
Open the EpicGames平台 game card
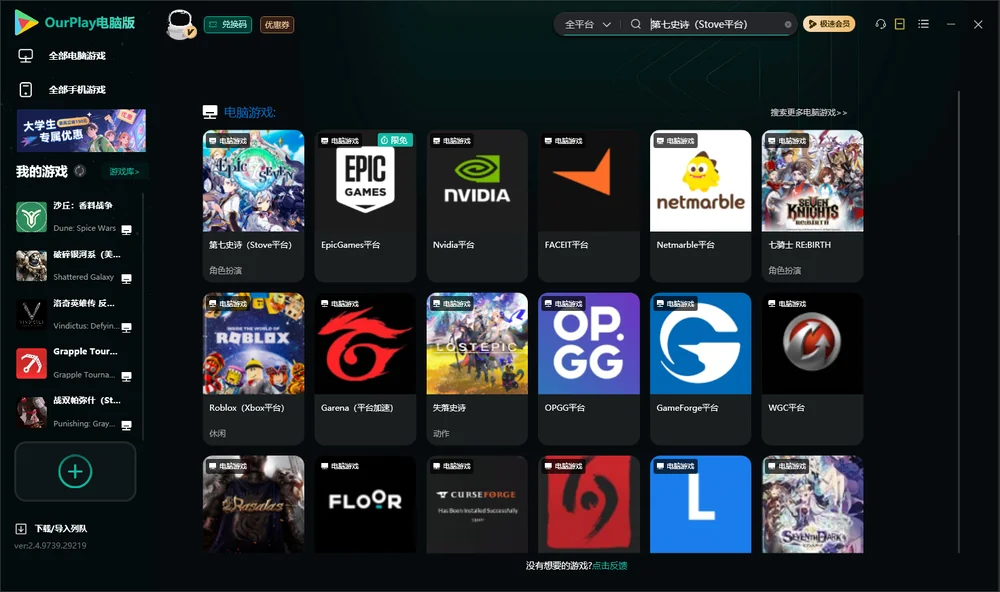pyautogui.click(x=365, y=205)
